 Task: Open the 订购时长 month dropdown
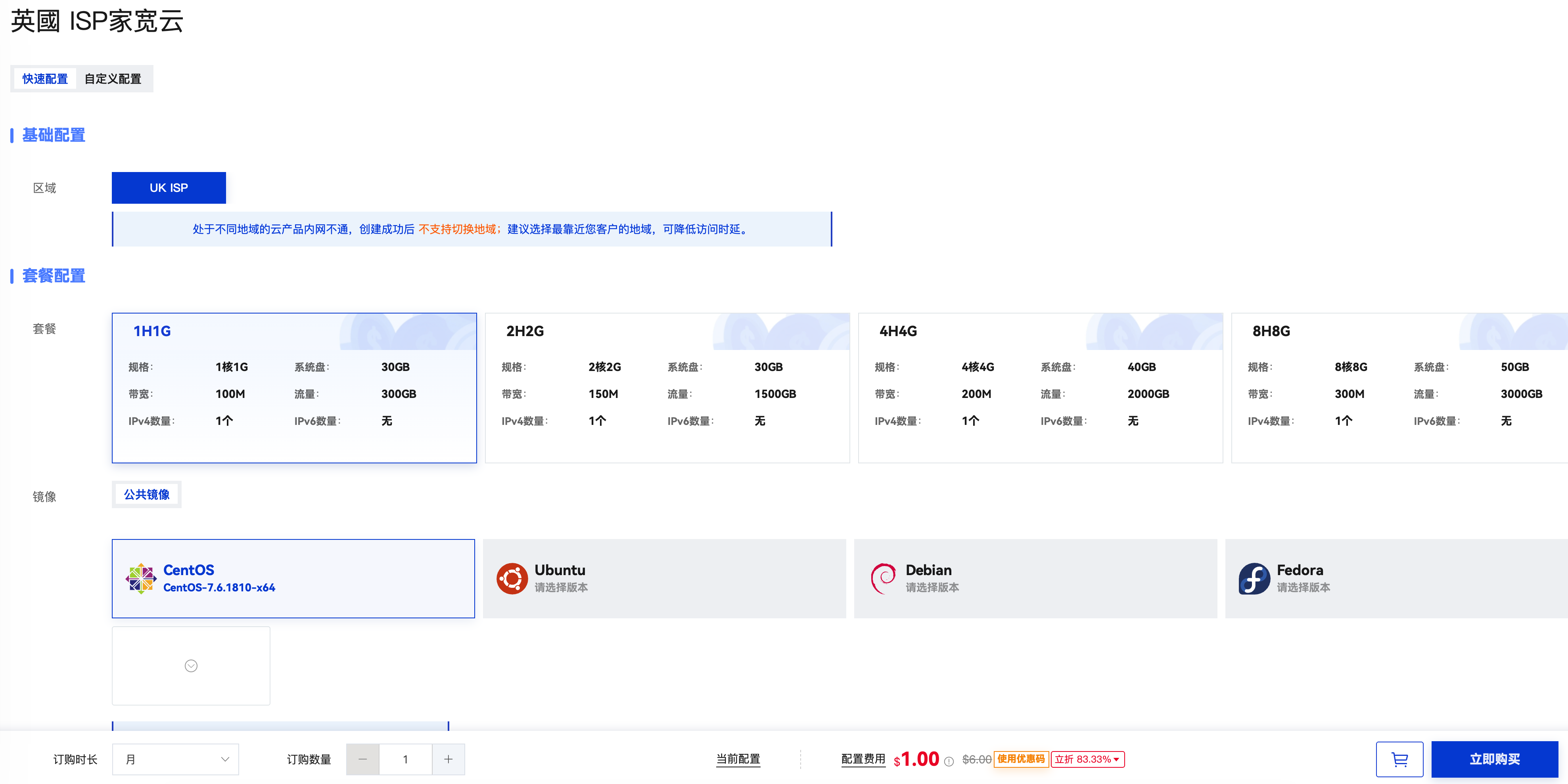pos(175,759)
